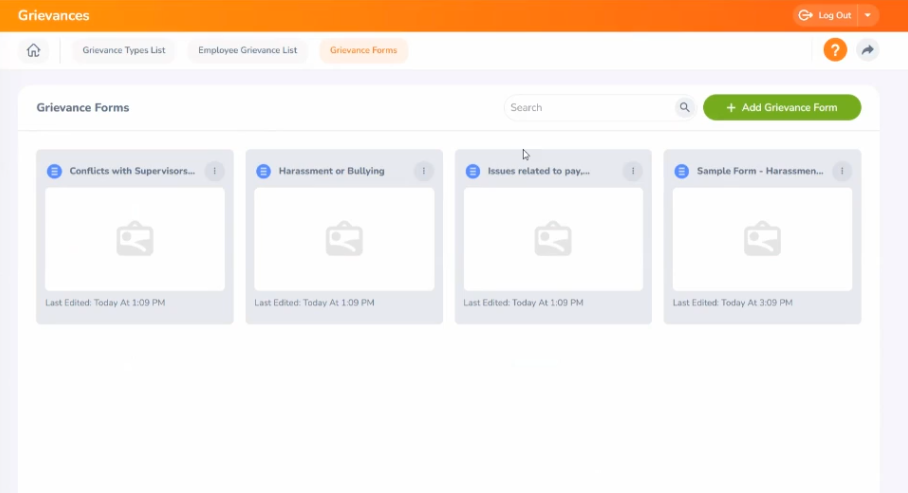Switch to Grievance Types List tab
The image size is (908, 493).
(x=124, y=50)
